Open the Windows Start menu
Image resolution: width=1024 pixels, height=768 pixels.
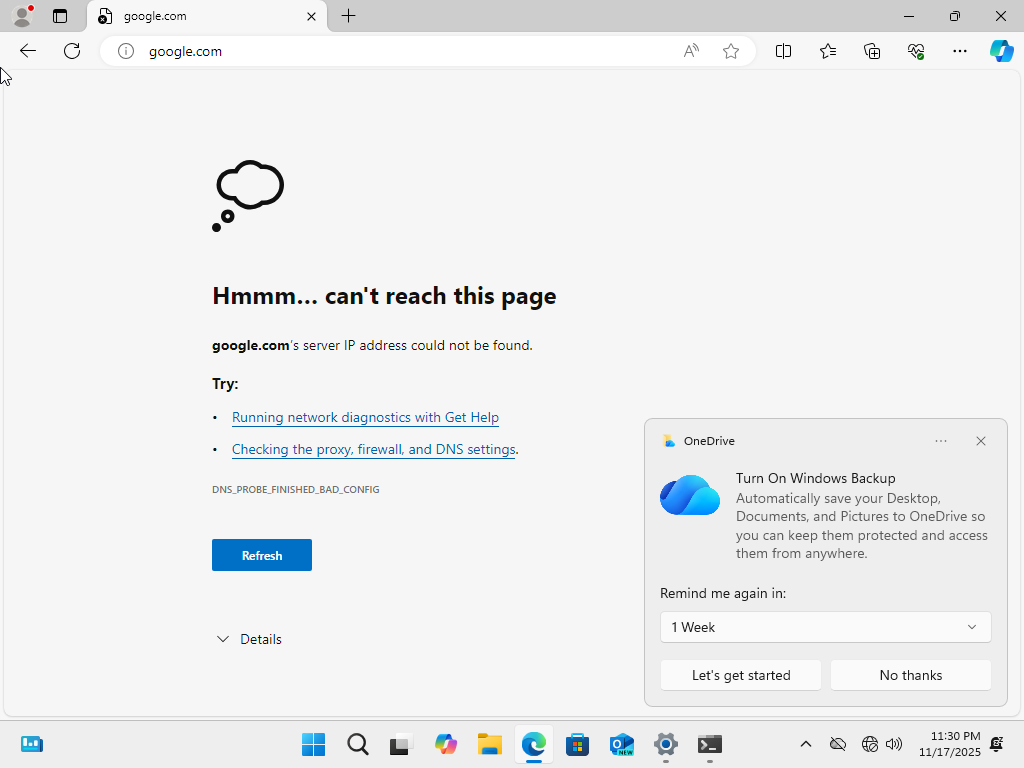point(313,744)
